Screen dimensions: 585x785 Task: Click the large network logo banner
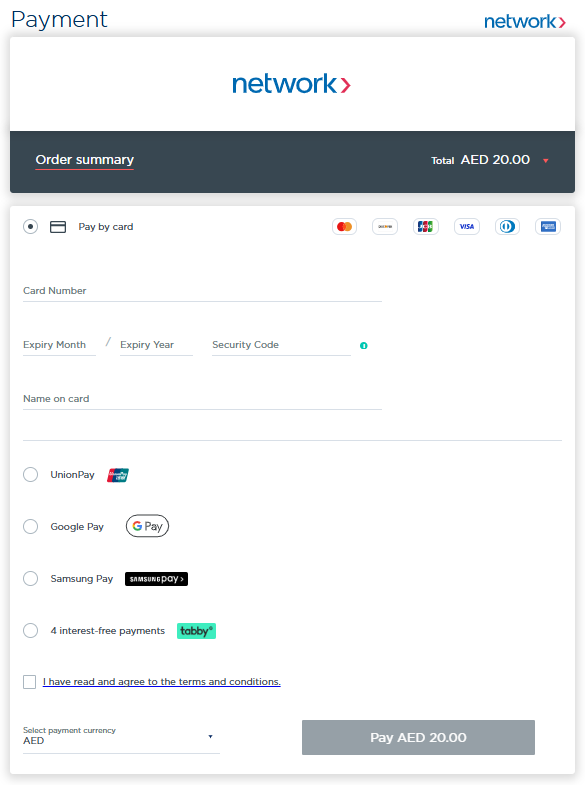(291, 84)
